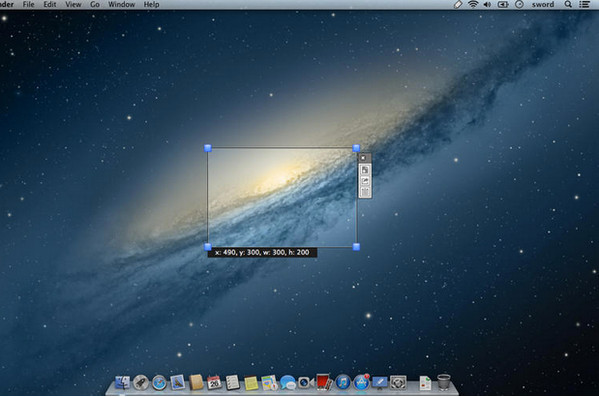Viewport: 599px width, 397px height.
Task: Open the View menu
Action: (73, 5)
